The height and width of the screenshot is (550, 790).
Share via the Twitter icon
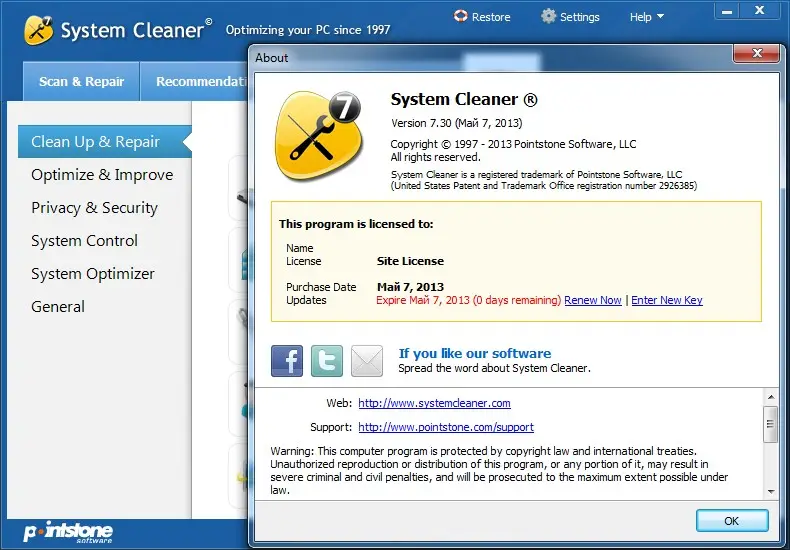pos(326,361)
